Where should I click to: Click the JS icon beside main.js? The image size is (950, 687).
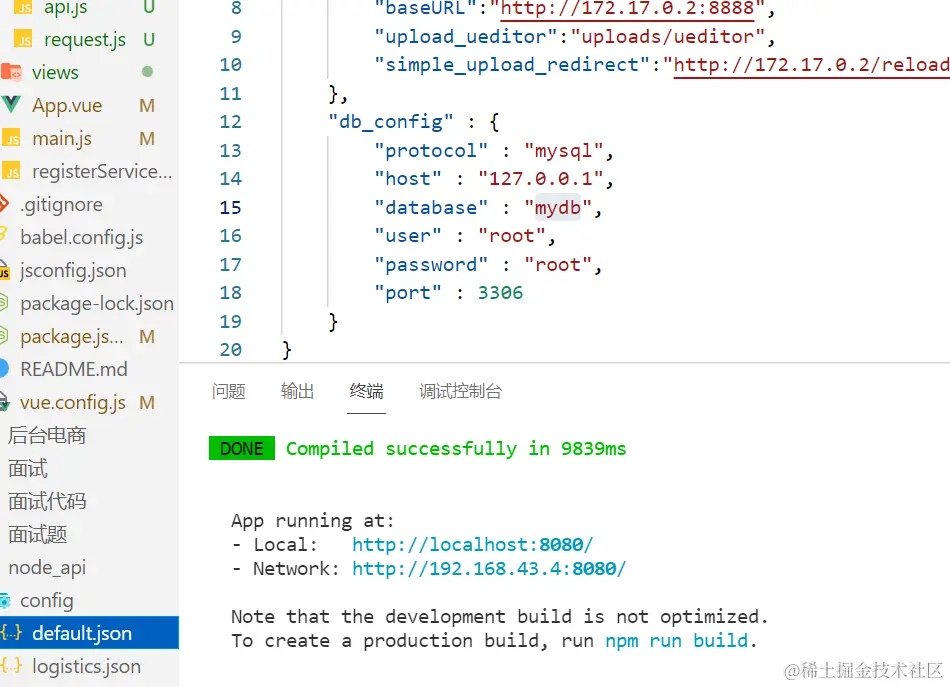pos(12,139)
